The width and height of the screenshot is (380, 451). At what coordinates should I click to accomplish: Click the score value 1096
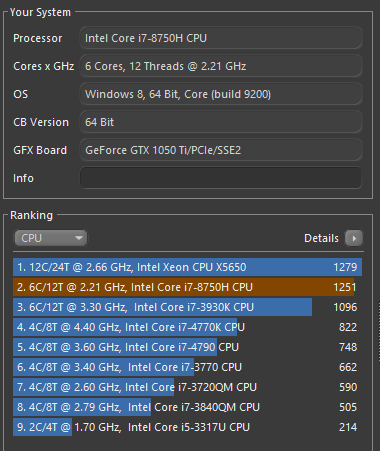pyautogui.click(x=345, y=307)
